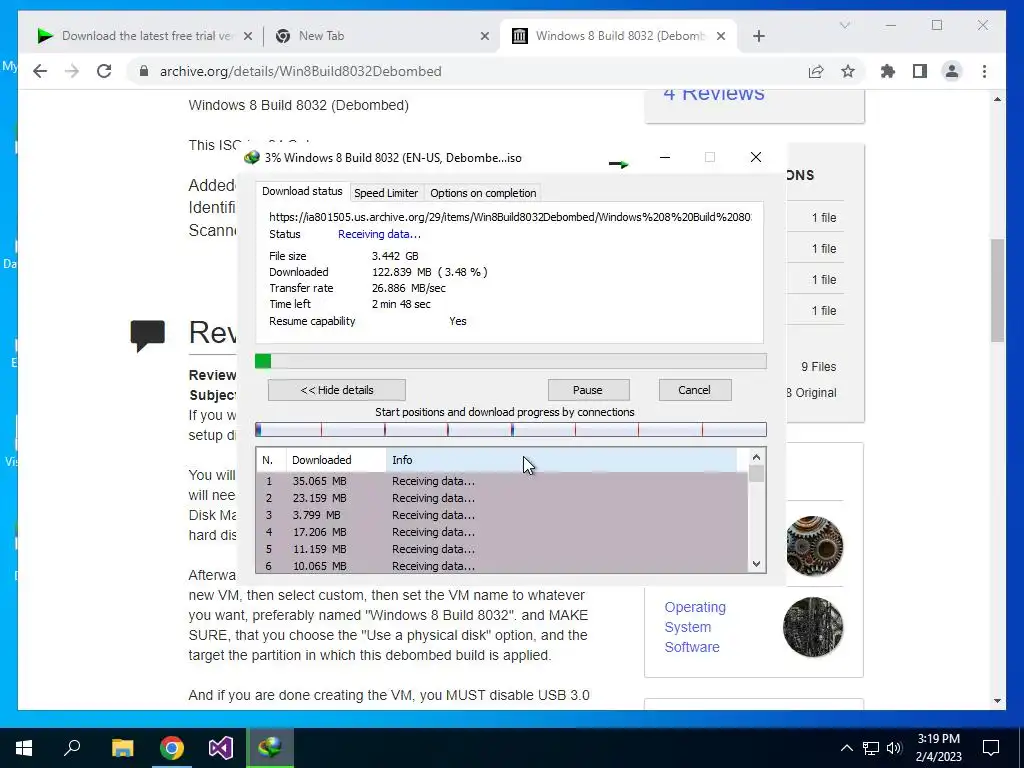Click the N. column header
This screenshot has width=1024, height=768.
(271, 460)
